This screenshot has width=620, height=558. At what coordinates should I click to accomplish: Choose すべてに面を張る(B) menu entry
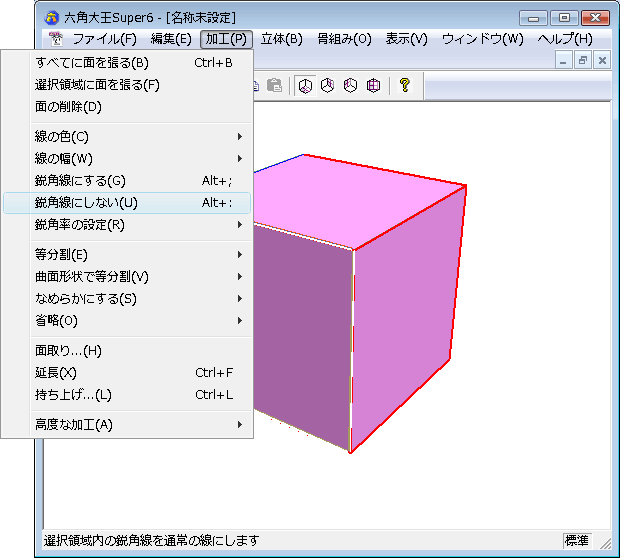pyautogui.click(x=127, y=63)
